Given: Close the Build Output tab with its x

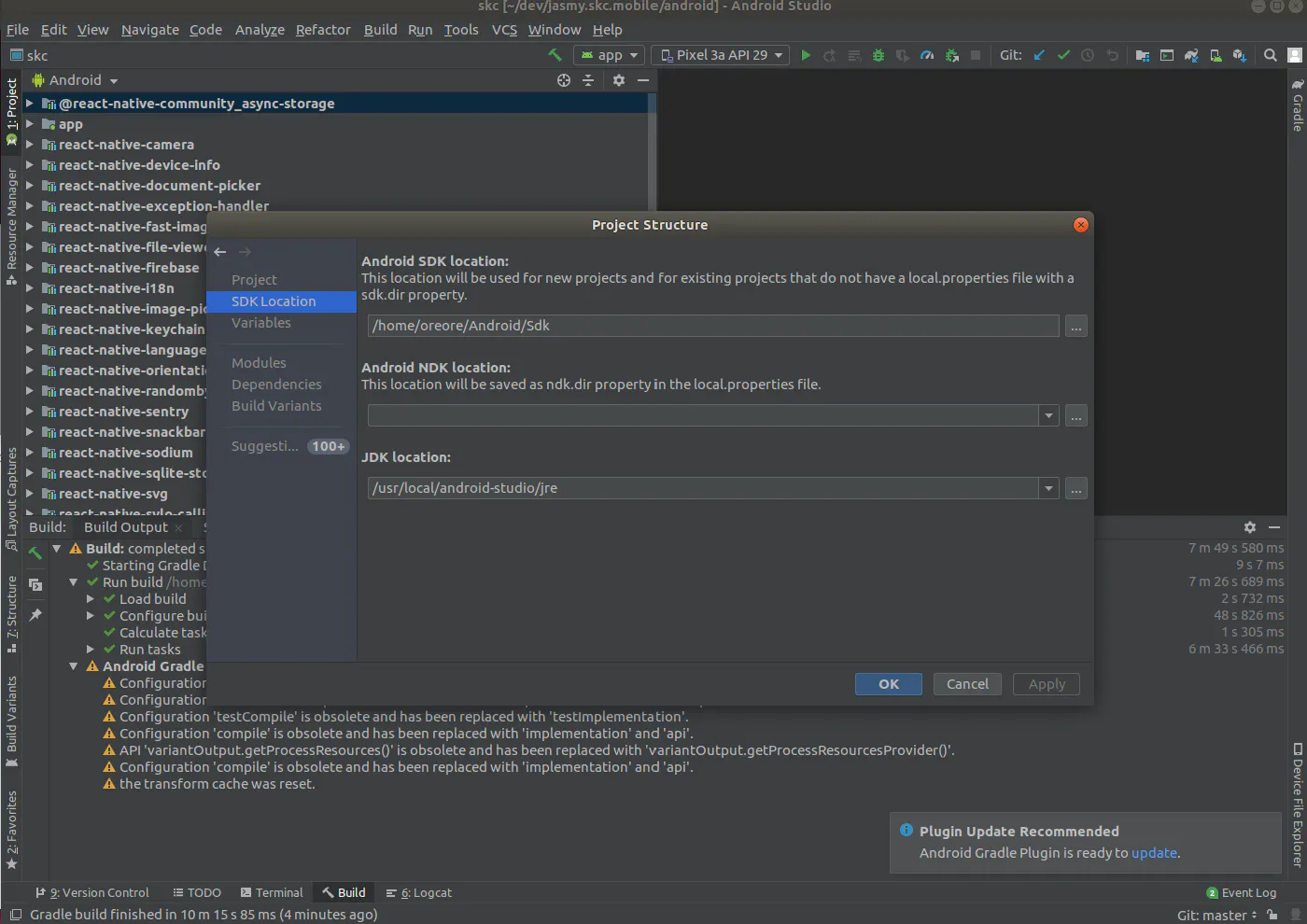Looking at the screenshot, I should tap(178, 527).
